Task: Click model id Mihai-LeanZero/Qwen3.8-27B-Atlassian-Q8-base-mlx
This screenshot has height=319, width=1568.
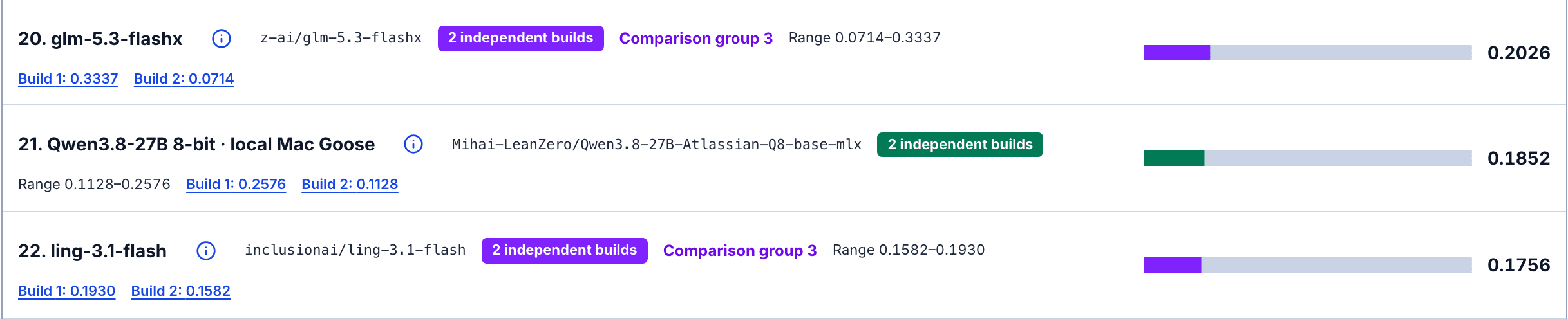Action: click(657, 145)
